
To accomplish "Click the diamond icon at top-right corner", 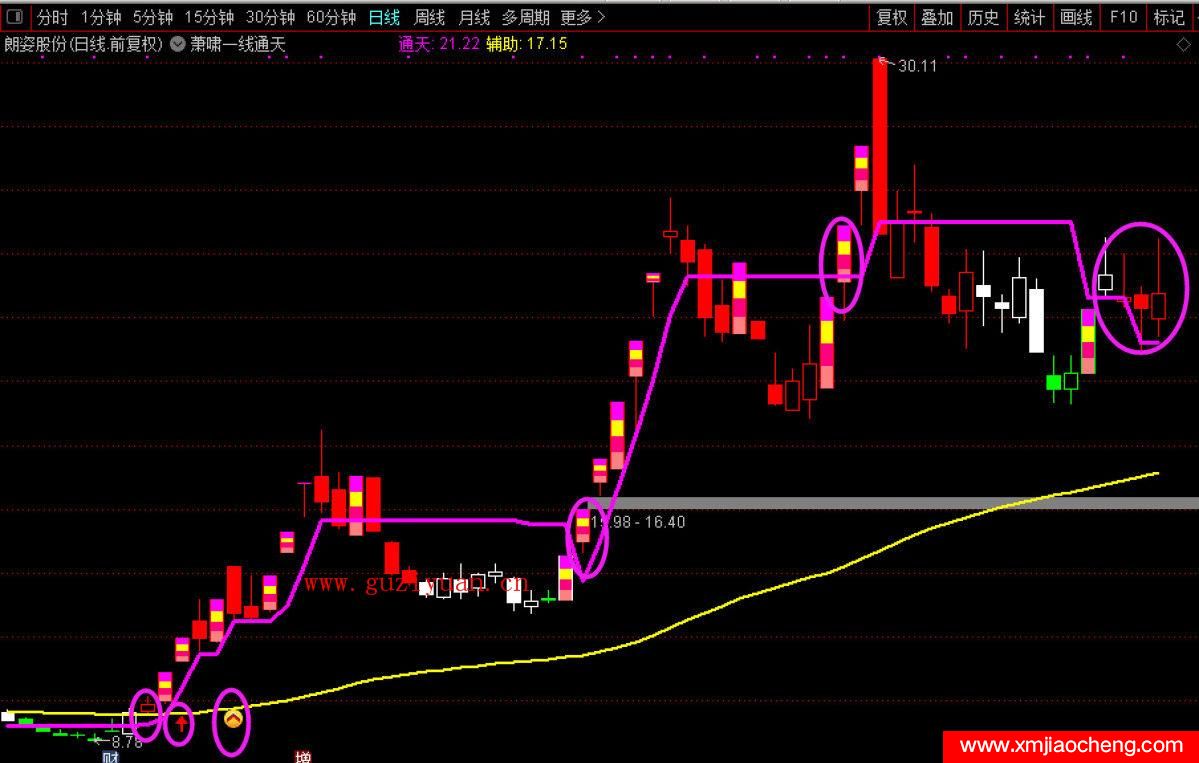I will 1183,45.
